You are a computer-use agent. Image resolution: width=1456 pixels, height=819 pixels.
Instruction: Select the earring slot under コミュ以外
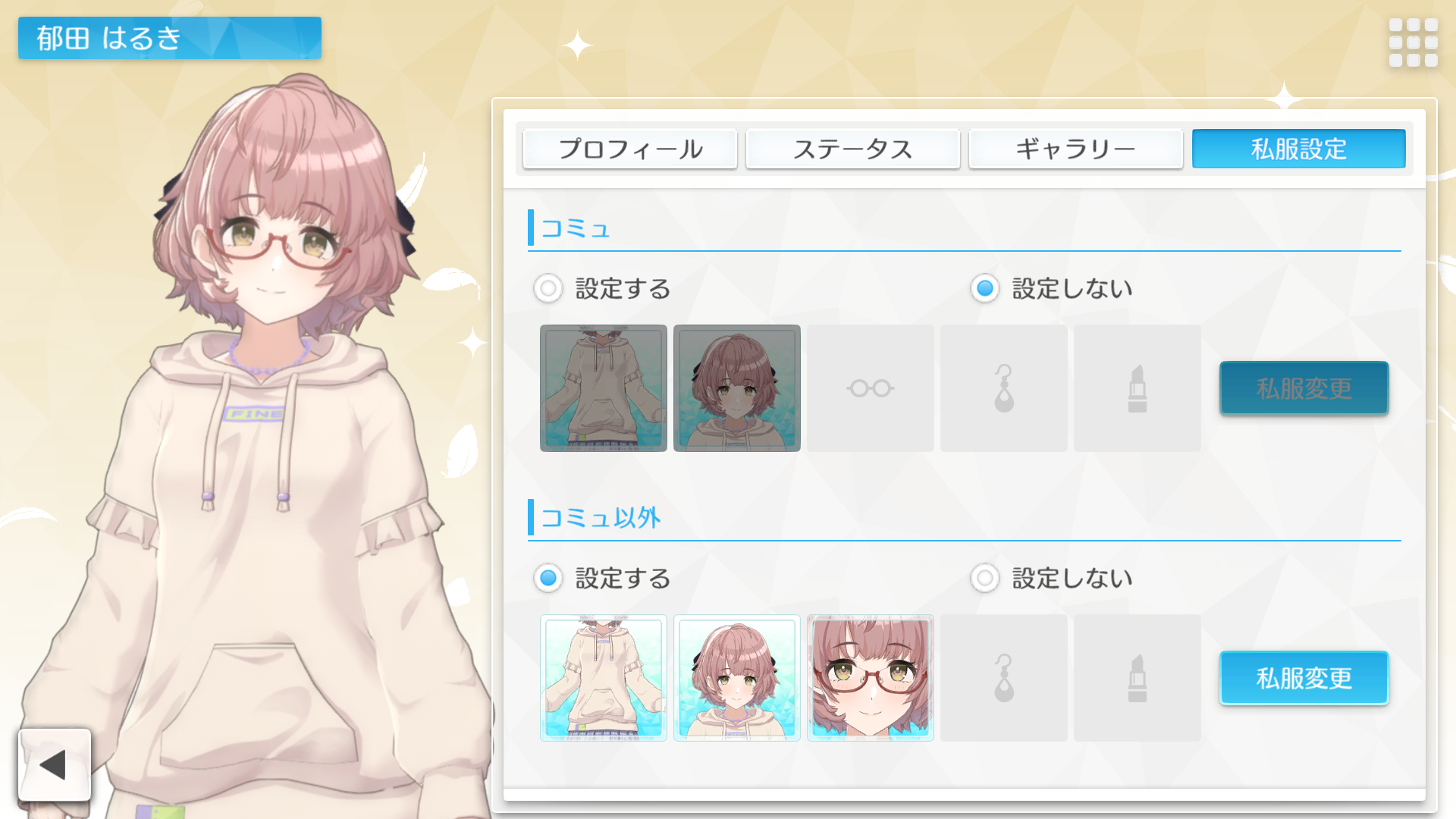1004,678
